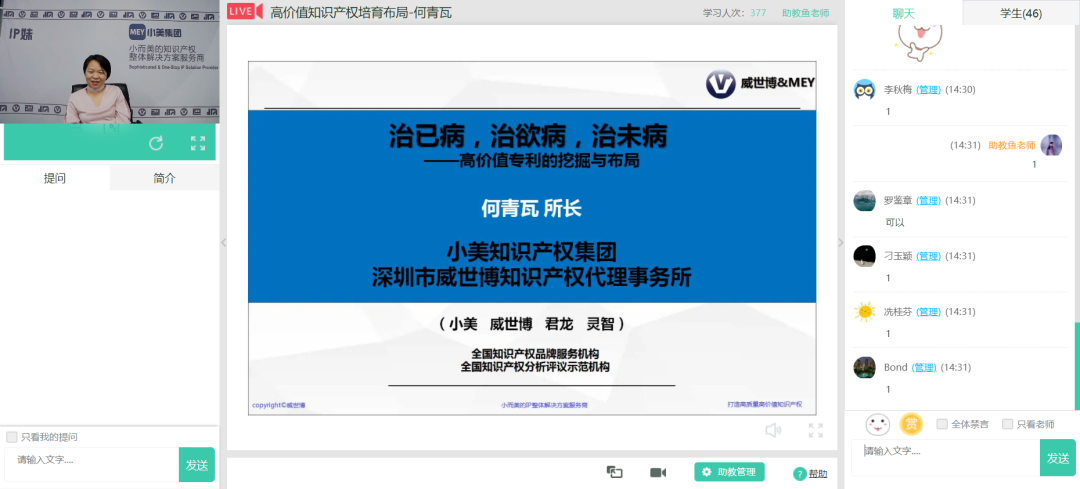Click 李秋梅's owl avatar
The width and height of the screenshot is (1080, 489).
coord(864,90)
